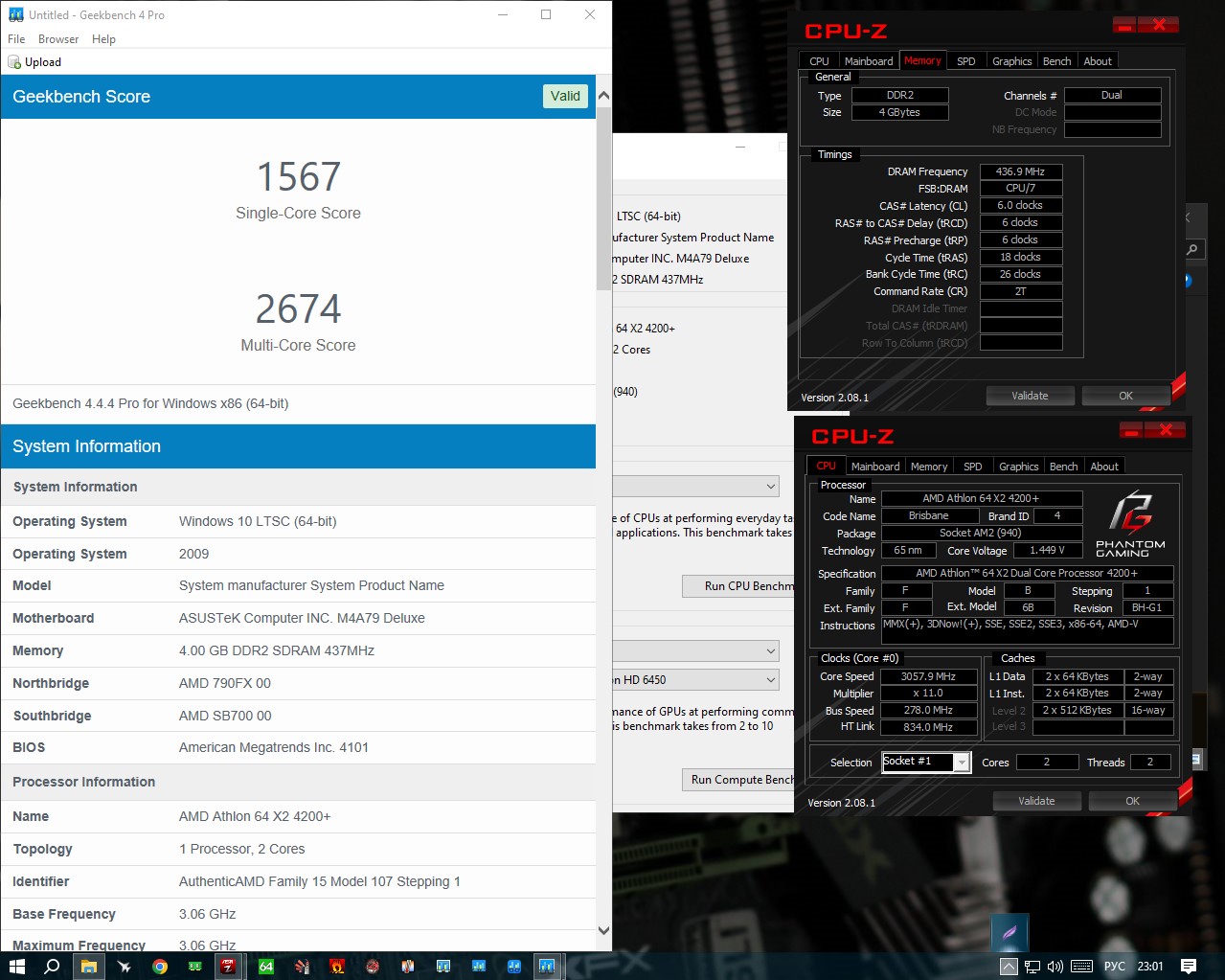The width and height of the screenshot is (1225, 980).
Task: Switch to the red CPU-Z taskbar icon
Action: (x=229, y=966)
